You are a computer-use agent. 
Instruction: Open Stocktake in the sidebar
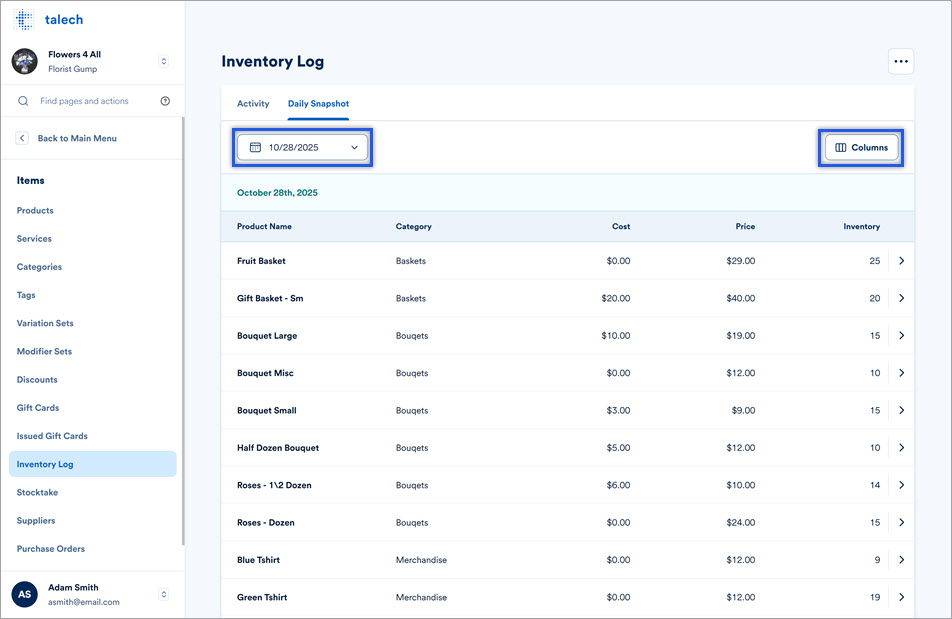pyautogui.click(x=37, y=492)
